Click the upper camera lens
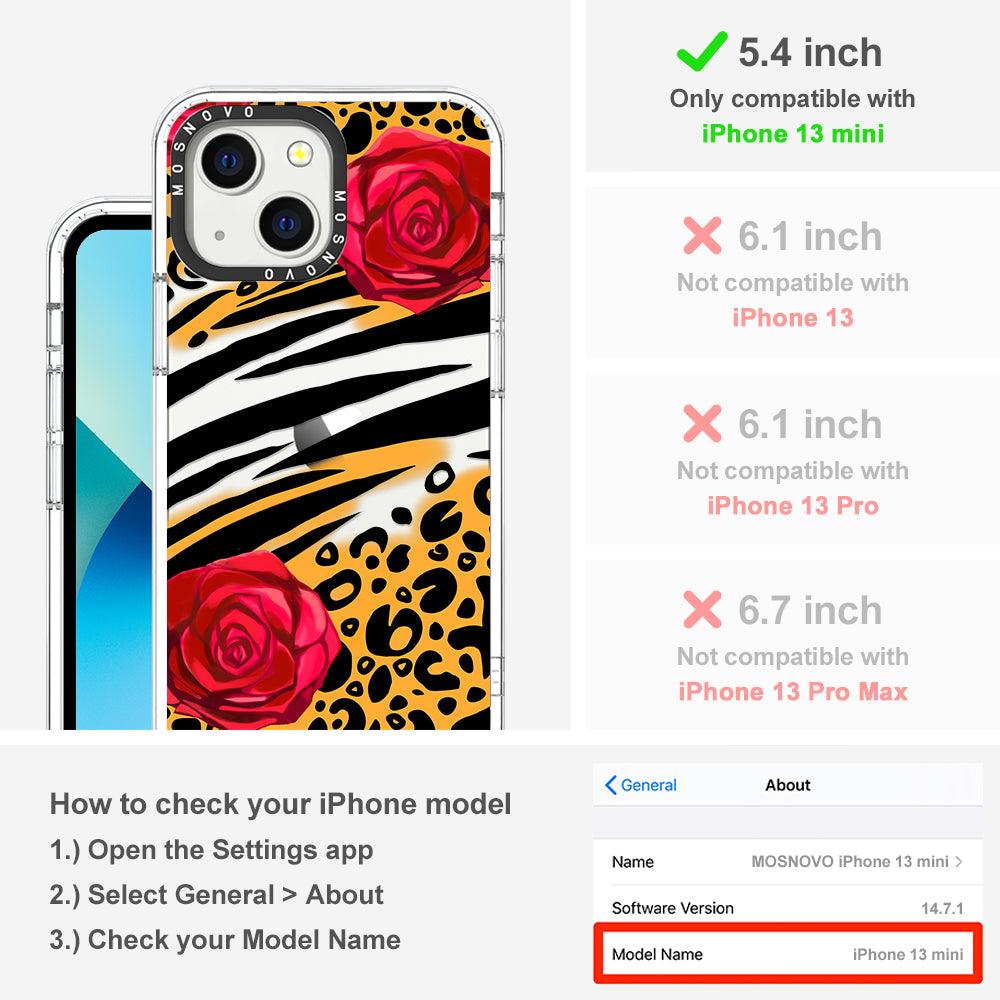The image size is (1000, 1000). (x=228, y=160)
